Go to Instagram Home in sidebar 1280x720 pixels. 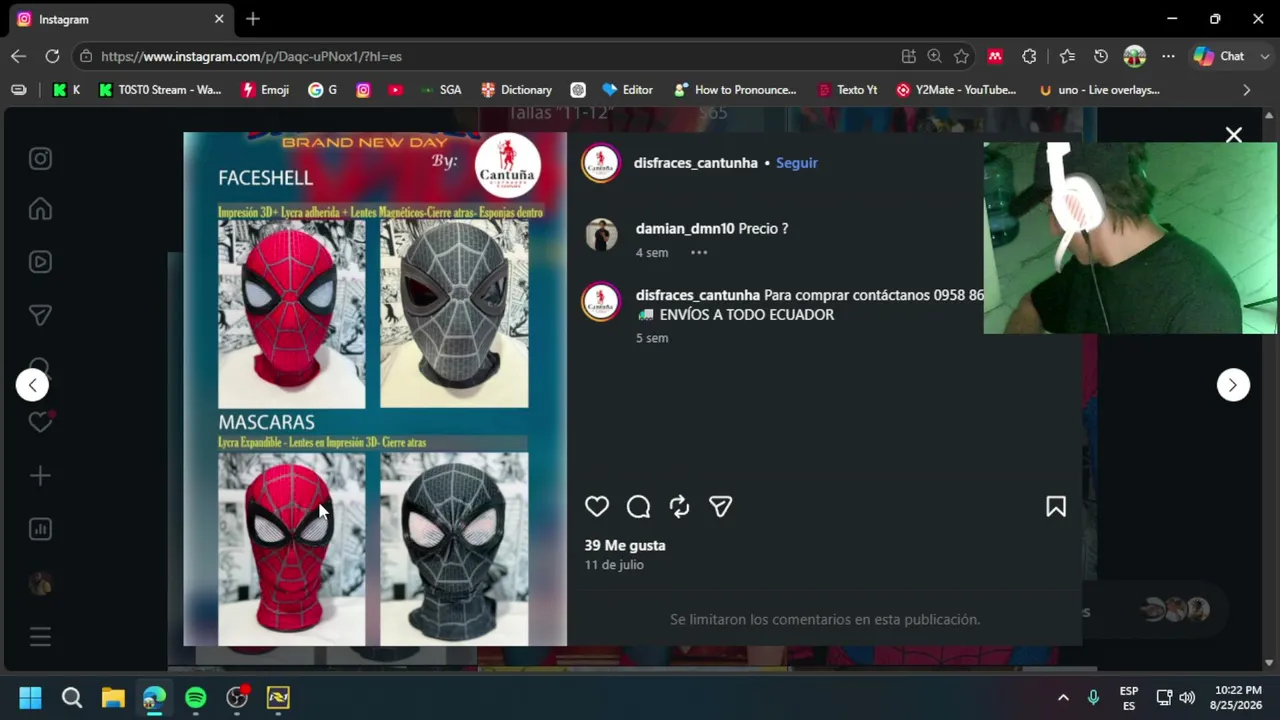pos(40,209)
